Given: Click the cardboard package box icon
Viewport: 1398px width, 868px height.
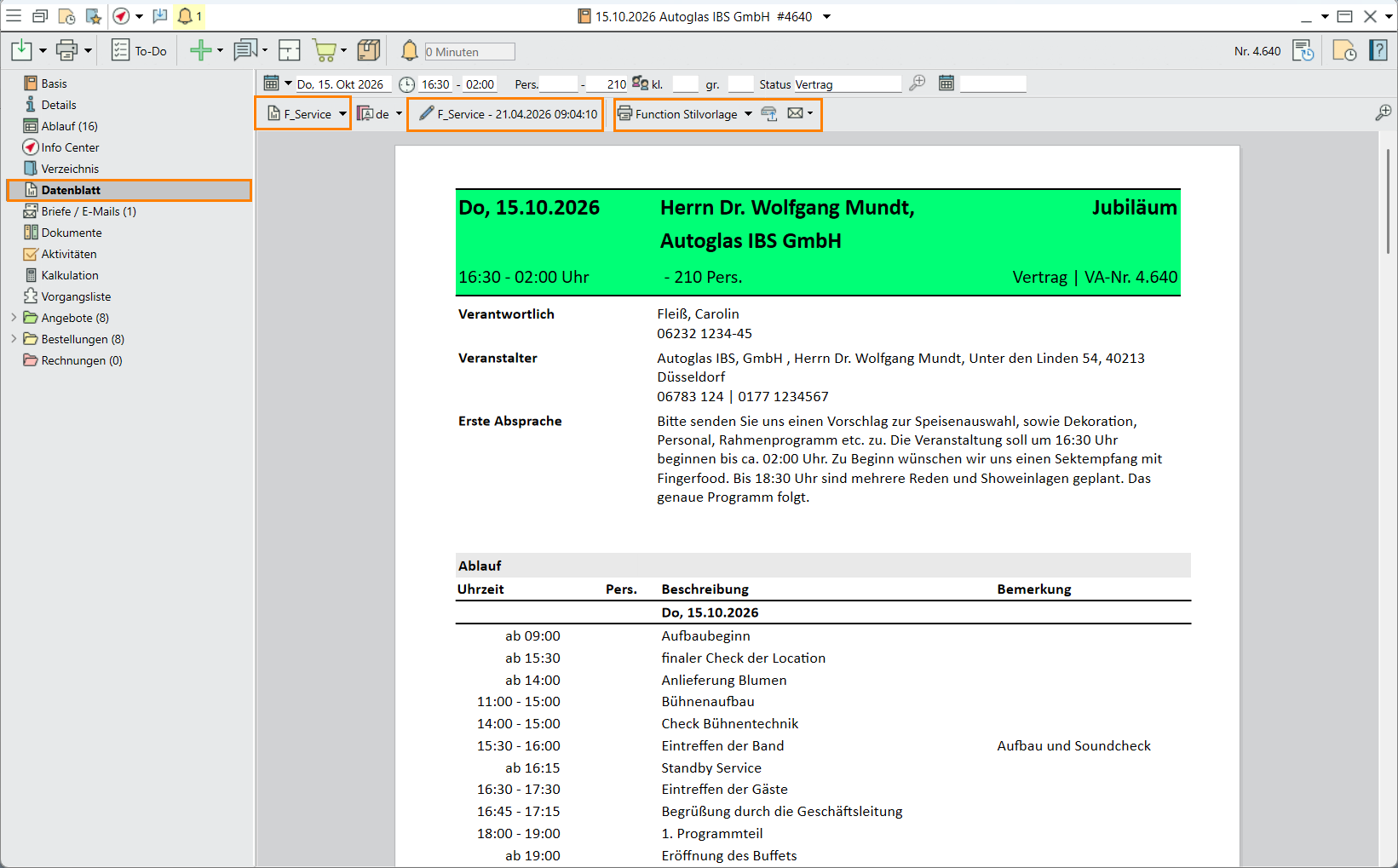Looking at the screenshot, I should point(369,50).
